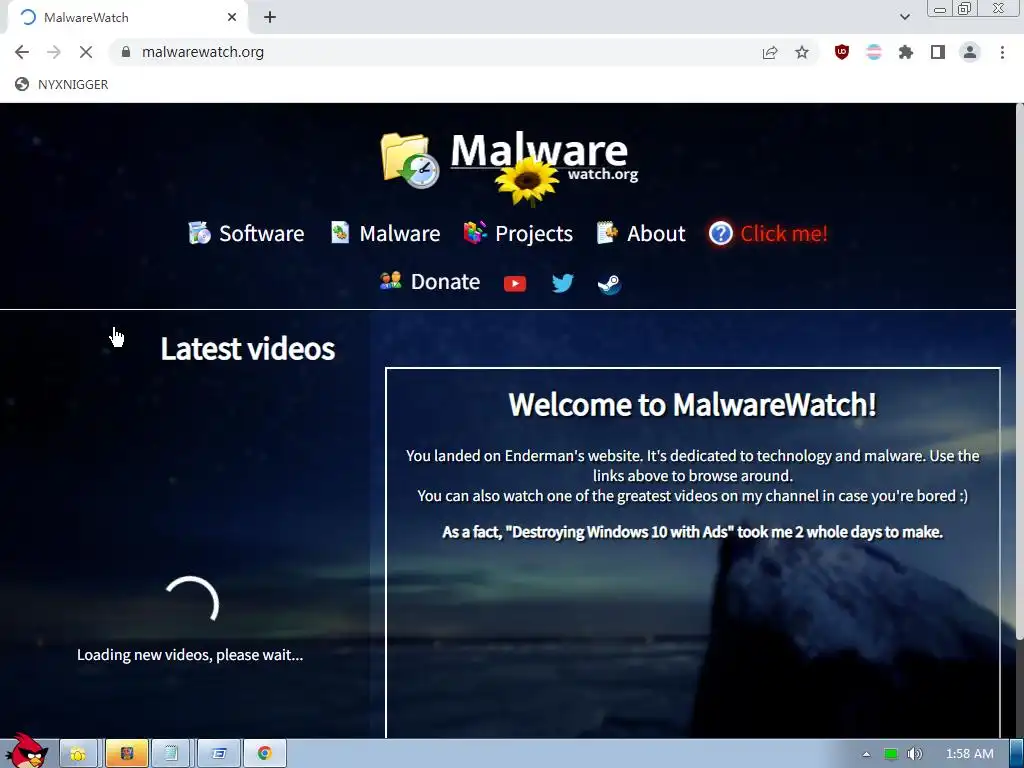
Task: Click the Malware page icon
Action: [340, 232]
